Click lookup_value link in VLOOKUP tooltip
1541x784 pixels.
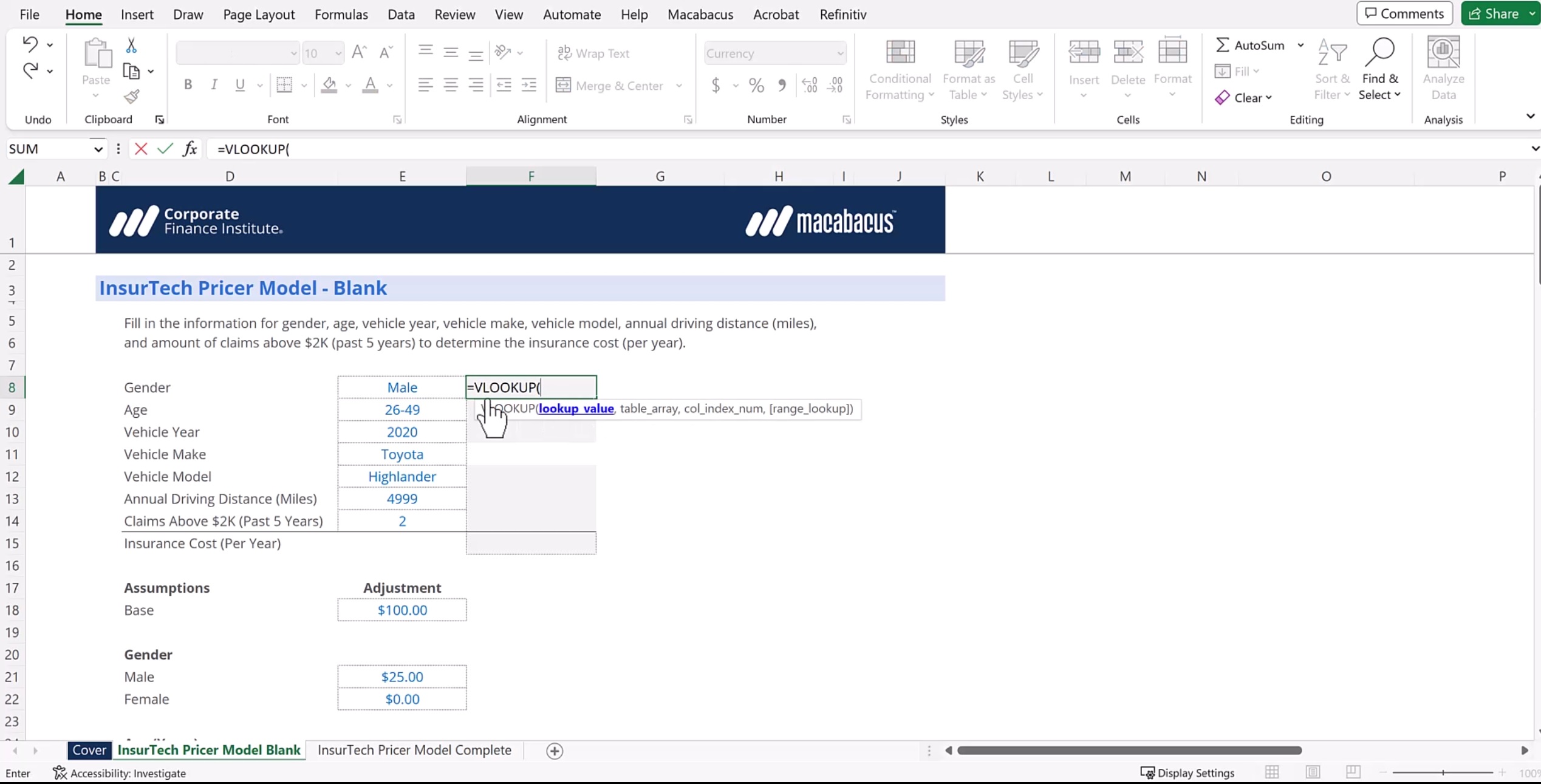point(576,409)
